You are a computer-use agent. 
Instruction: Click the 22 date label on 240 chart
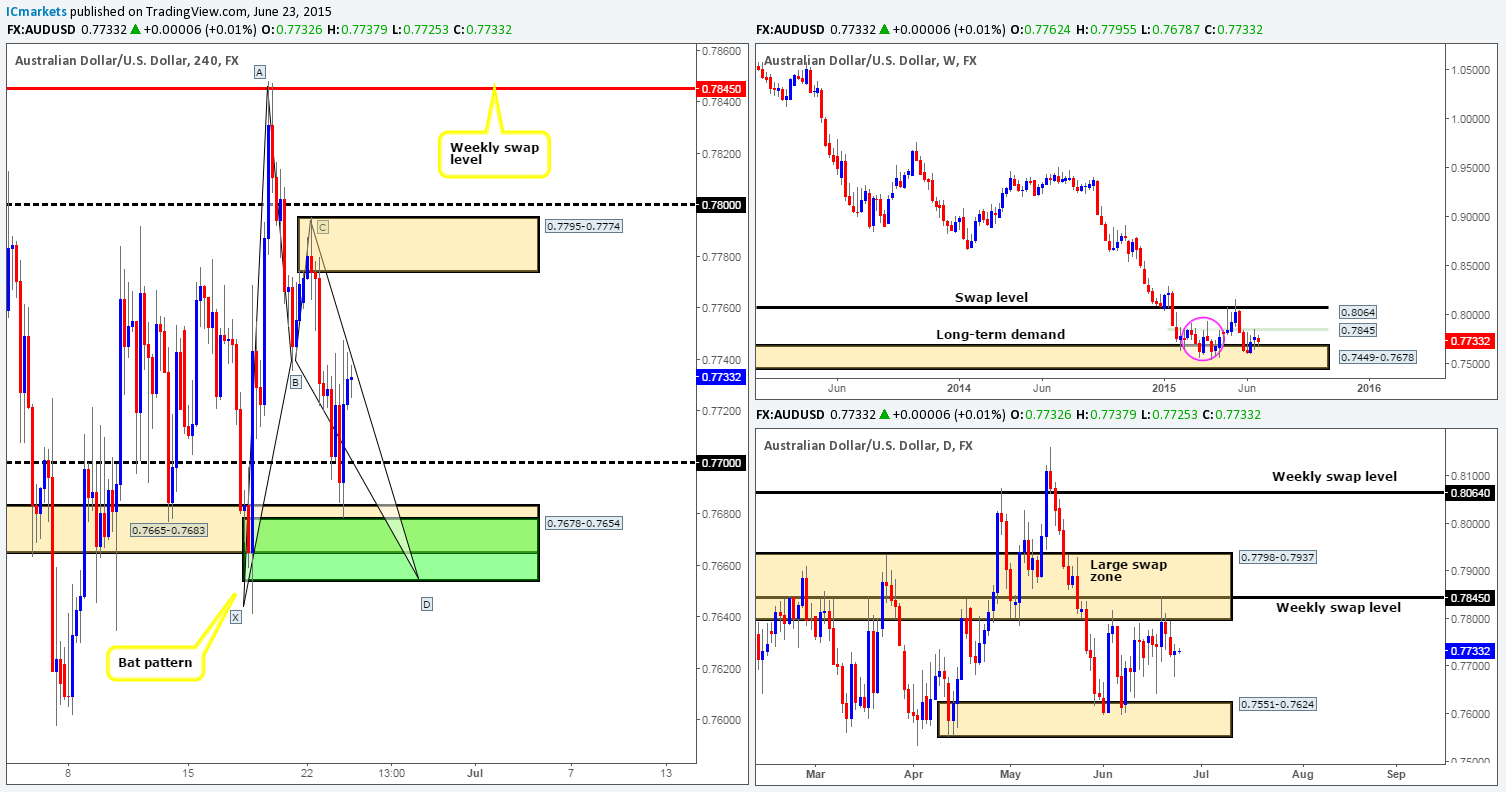pos(307,772)
